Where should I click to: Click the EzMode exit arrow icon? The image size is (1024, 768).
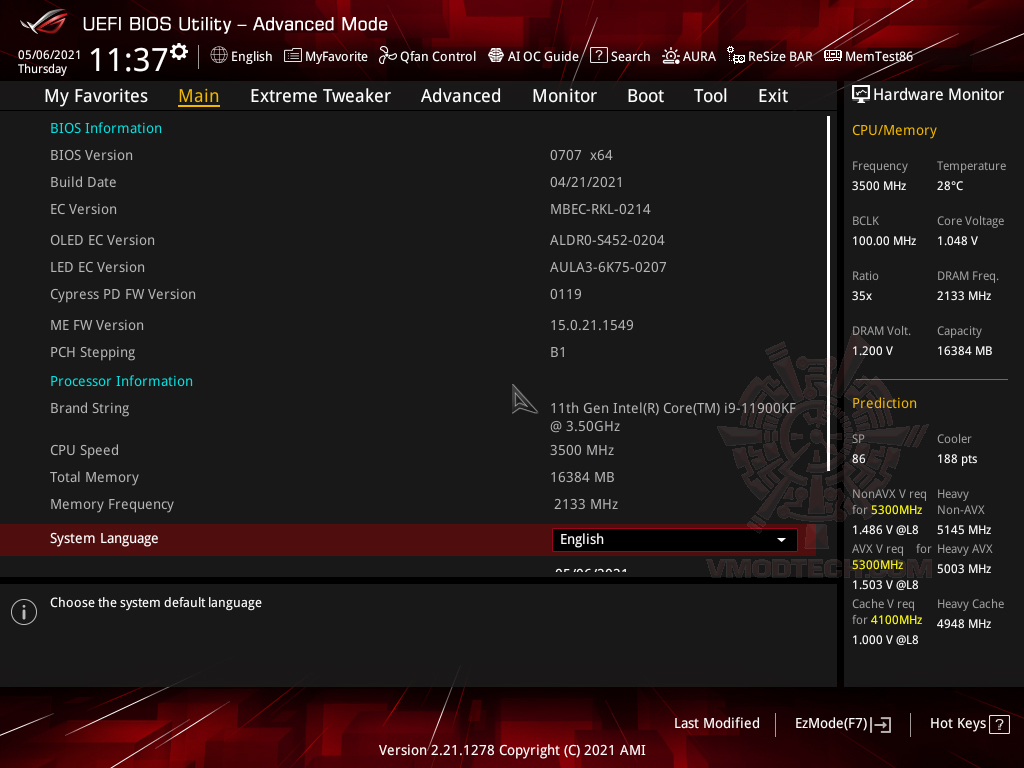click(881, 724)
